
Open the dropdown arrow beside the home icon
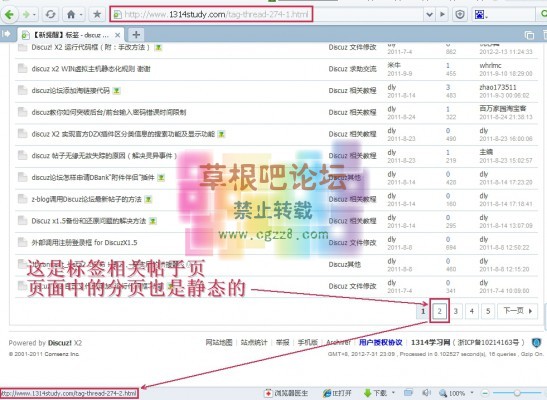(x=81, y=15)
